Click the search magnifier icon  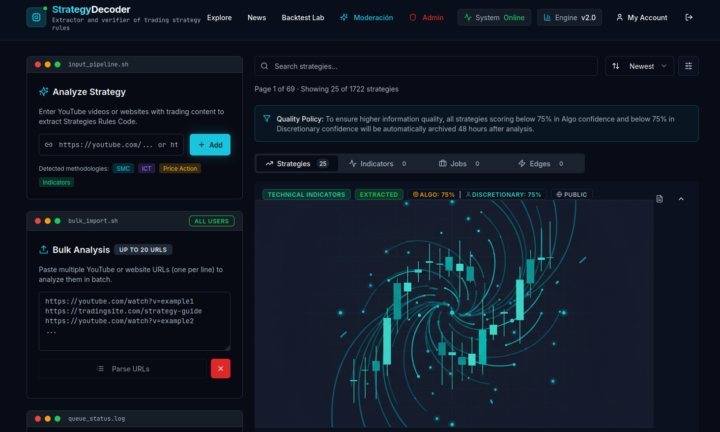[x=264, y=66]
